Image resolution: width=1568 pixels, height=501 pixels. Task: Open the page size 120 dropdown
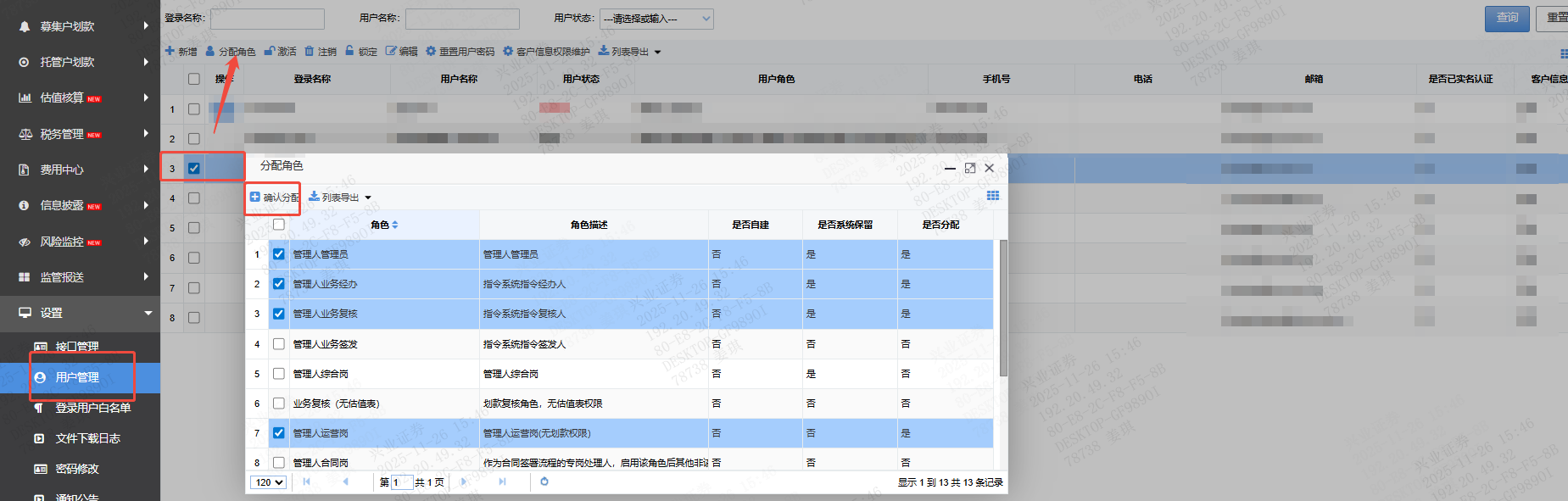click(x=268, y=482)
